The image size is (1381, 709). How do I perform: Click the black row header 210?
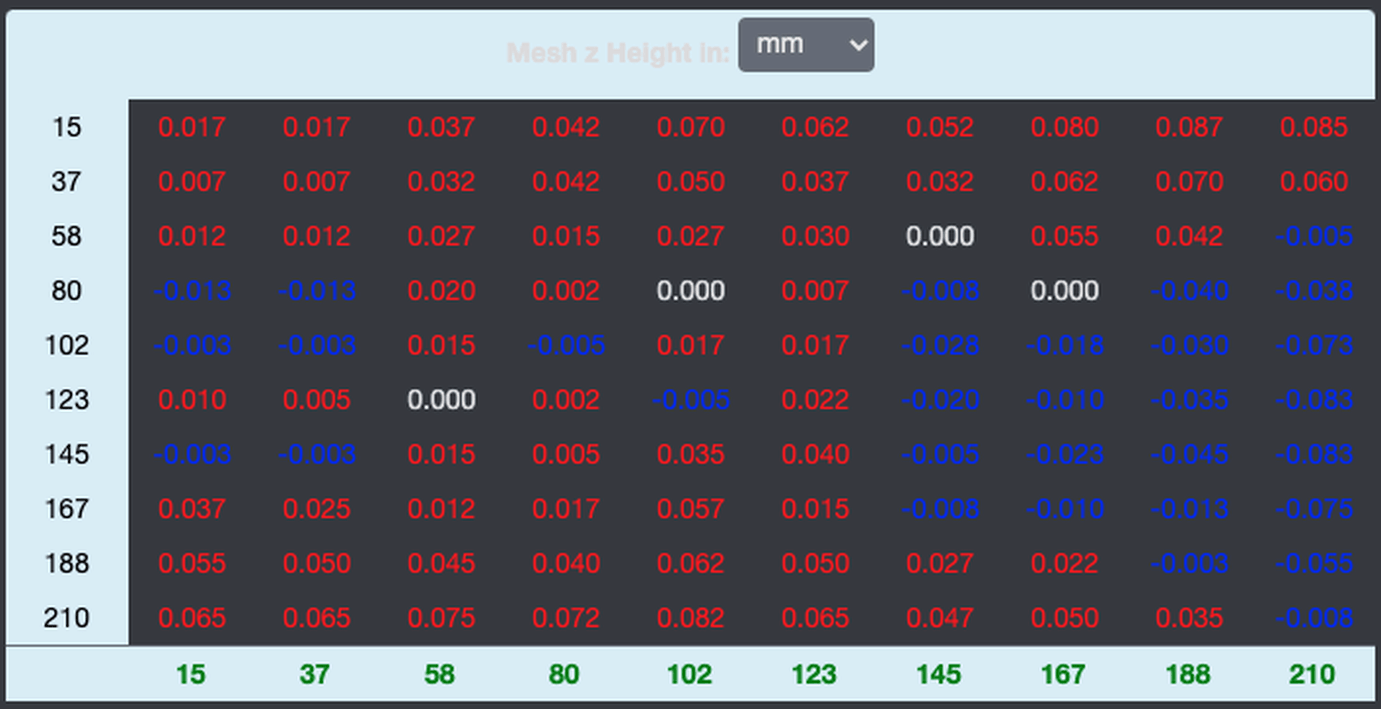point(67,618)
